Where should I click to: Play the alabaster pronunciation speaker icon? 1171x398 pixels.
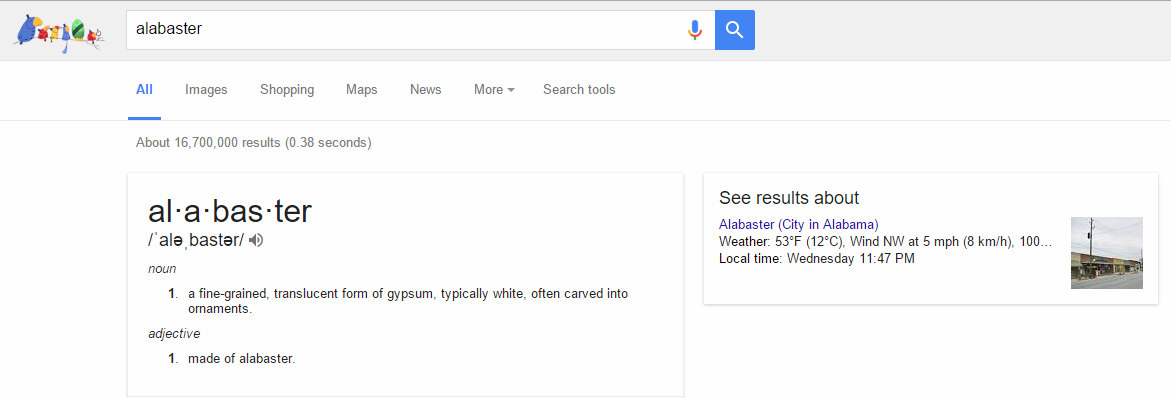pyautogui.click(x=256, y=240)
